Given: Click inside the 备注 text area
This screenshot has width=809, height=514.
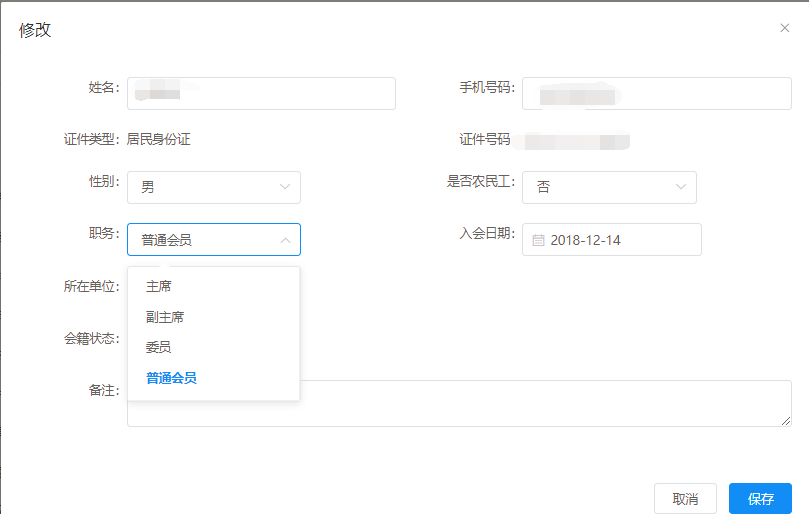Looking at the screenshot, I should [459, 404].
